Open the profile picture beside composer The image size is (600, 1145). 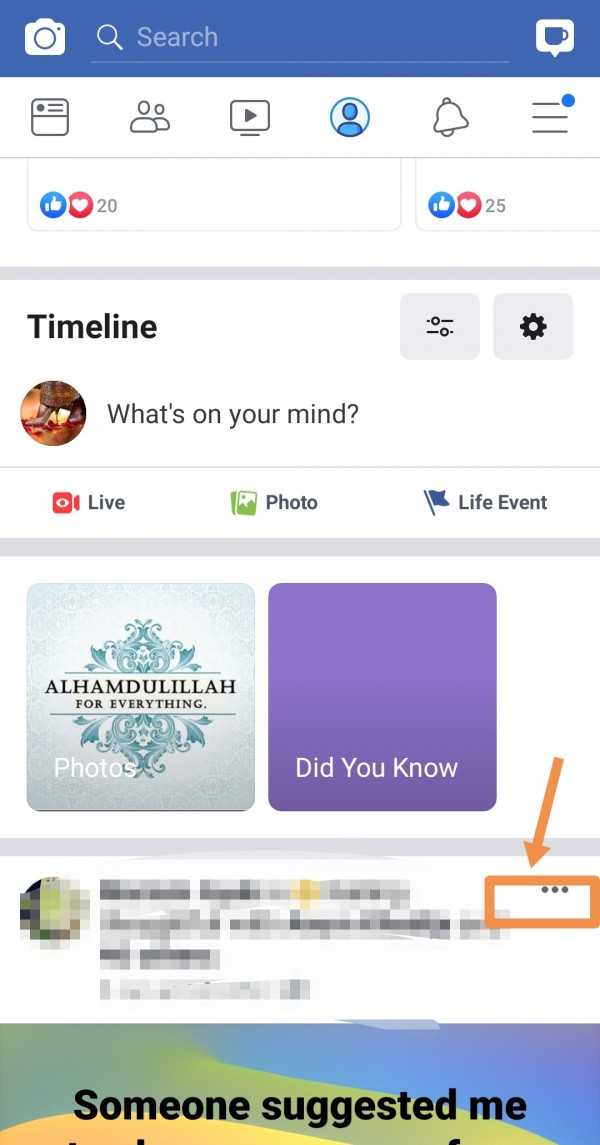(53, 413)
